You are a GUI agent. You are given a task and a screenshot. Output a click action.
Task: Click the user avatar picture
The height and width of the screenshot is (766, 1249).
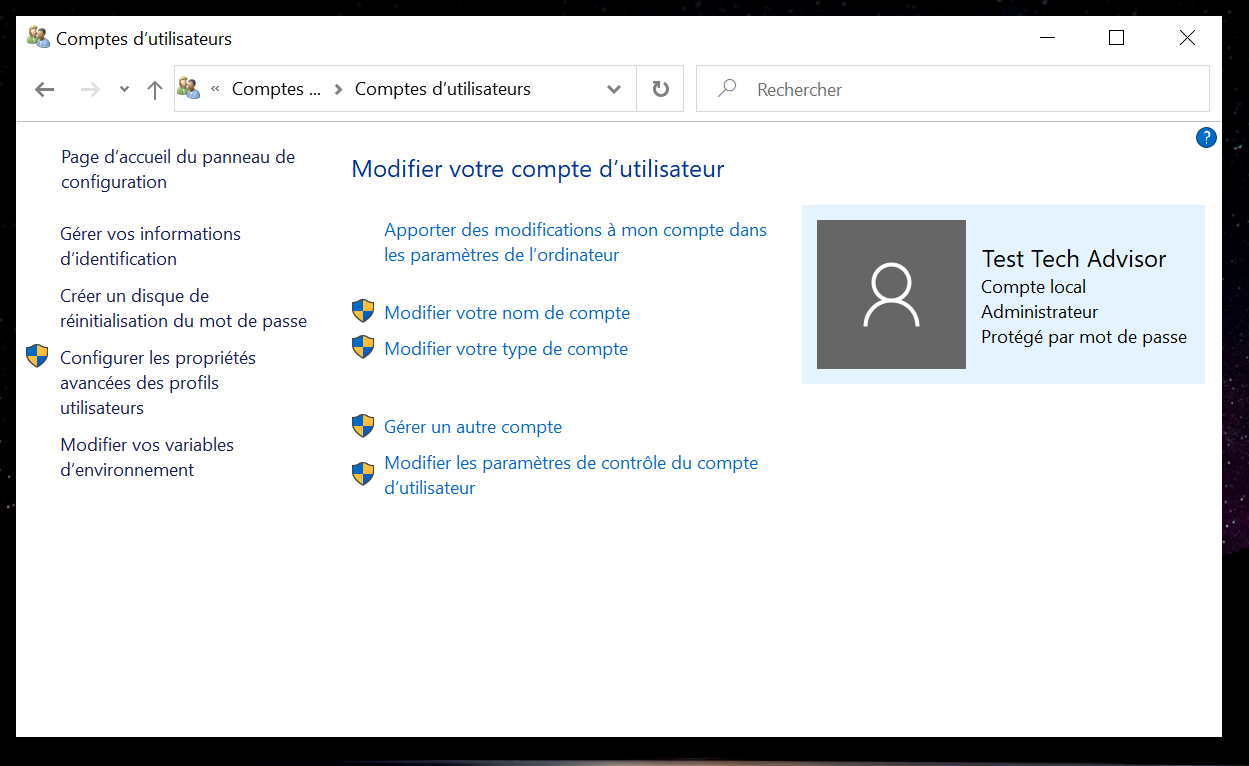(x=891, y=295)
